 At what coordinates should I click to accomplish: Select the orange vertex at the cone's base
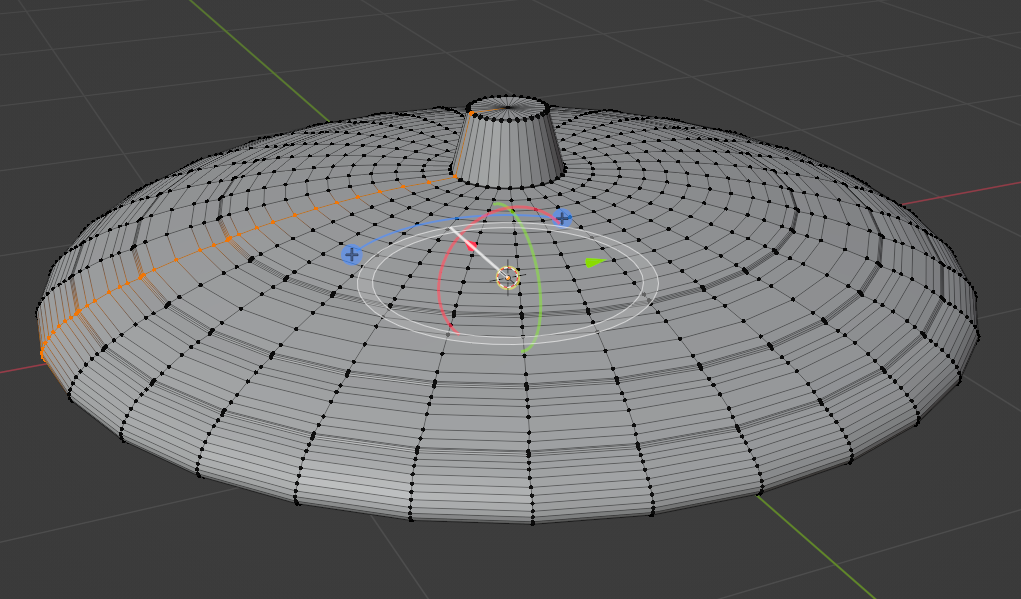click(x=456, y=178)
